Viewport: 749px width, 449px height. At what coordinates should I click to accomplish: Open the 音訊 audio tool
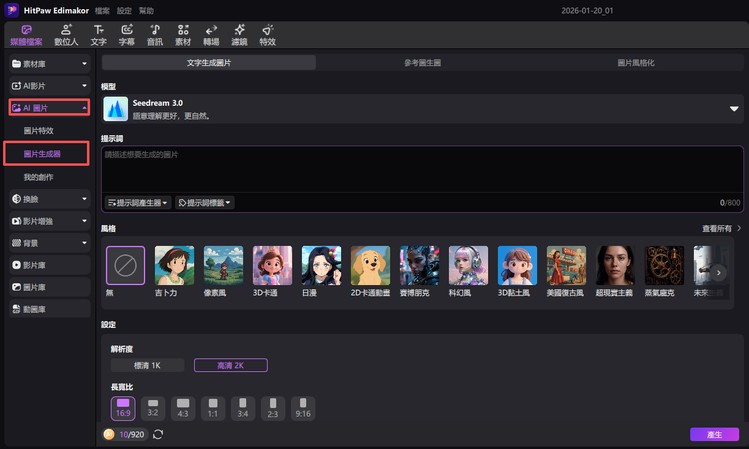[155, 35]
